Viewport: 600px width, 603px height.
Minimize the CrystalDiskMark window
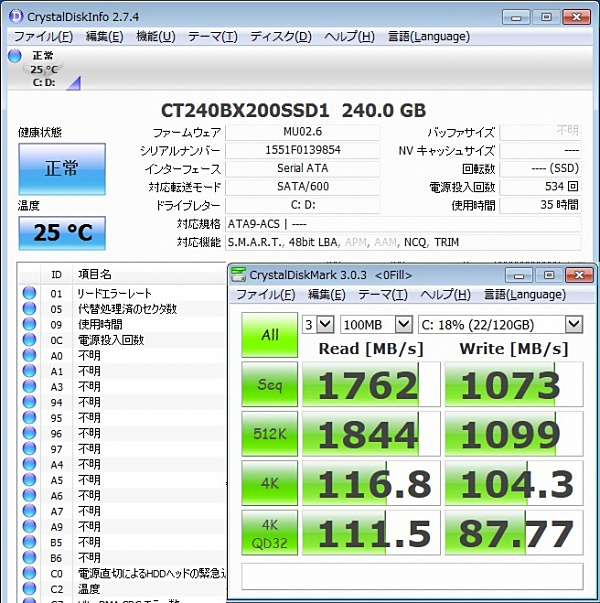click(518, 275)
